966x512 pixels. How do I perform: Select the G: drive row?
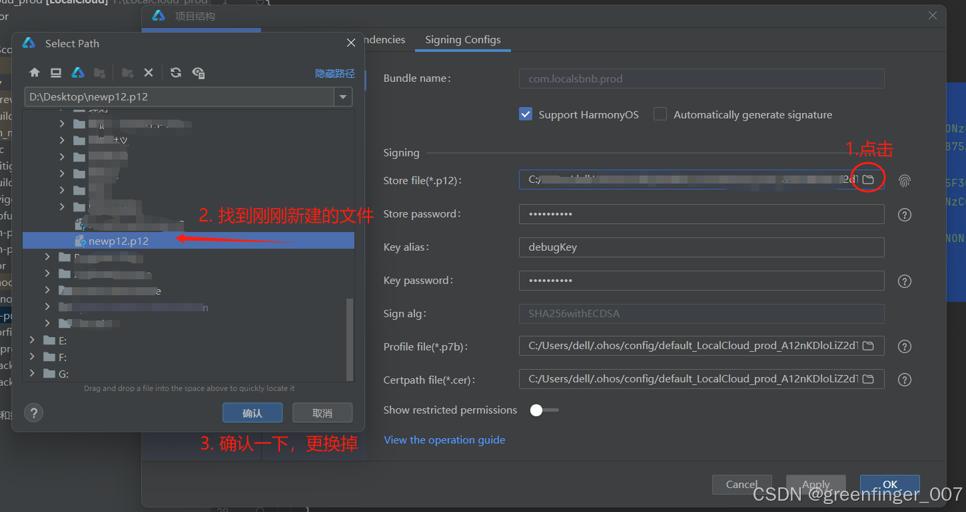tap(189, 373)
